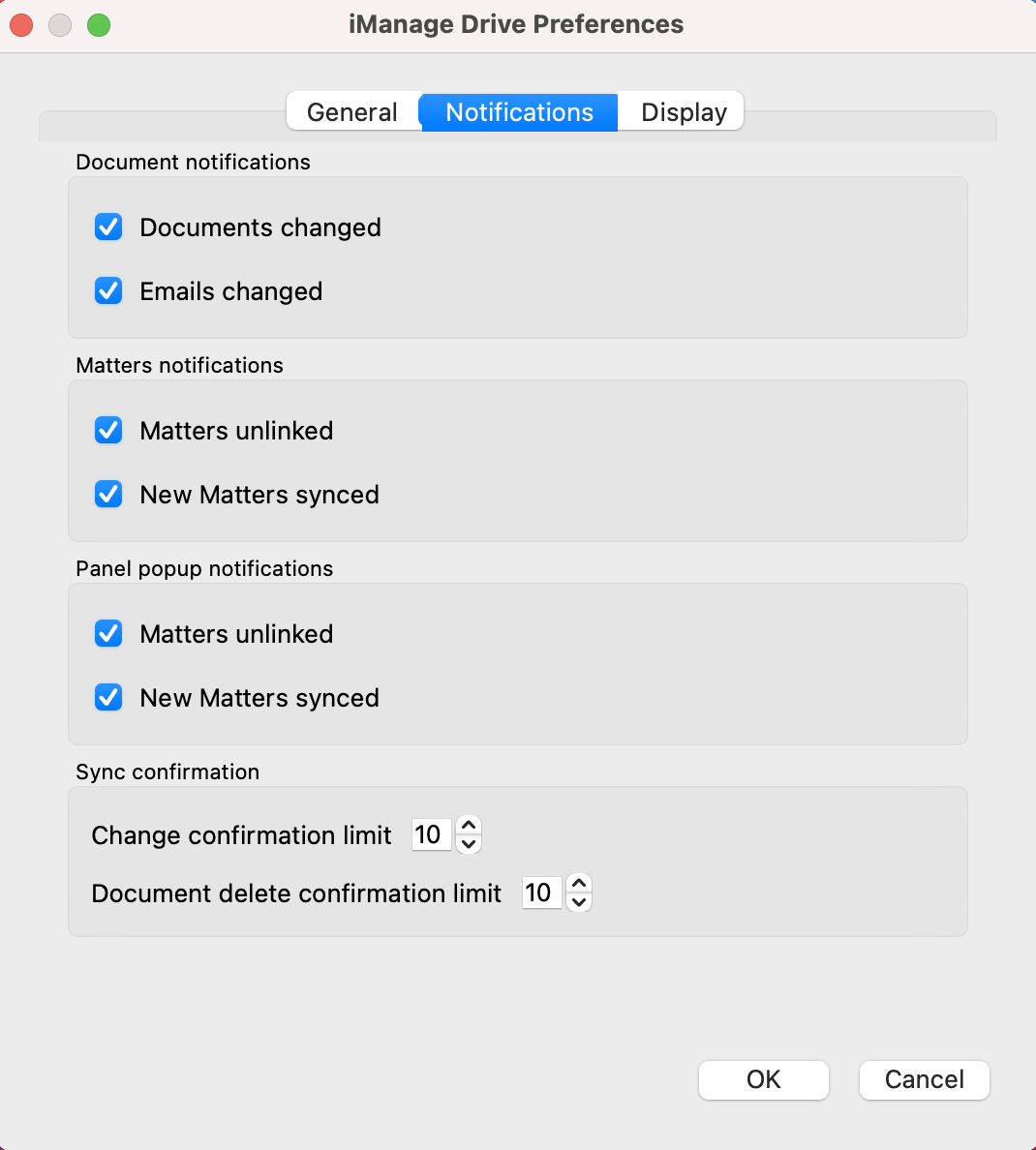Disable the Documents changed notification
1036x1150 pixels.
[x=107, y=227]
